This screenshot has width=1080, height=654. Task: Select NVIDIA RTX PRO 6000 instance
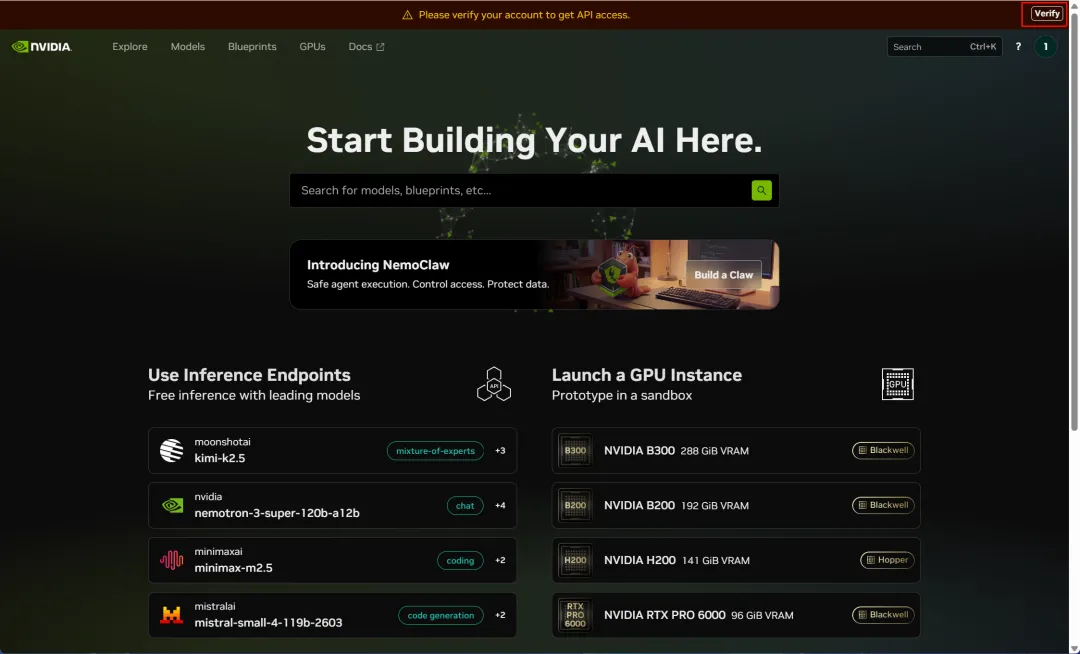(736, 615)
